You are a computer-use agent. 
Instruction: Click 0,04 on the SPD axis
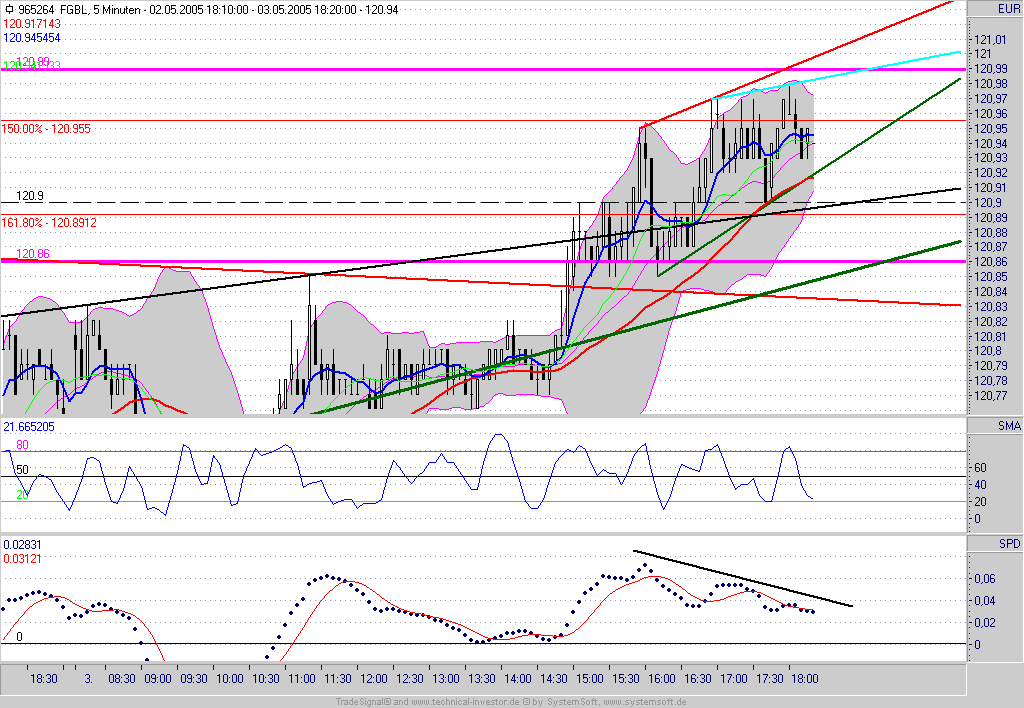(x=985, y=601)
